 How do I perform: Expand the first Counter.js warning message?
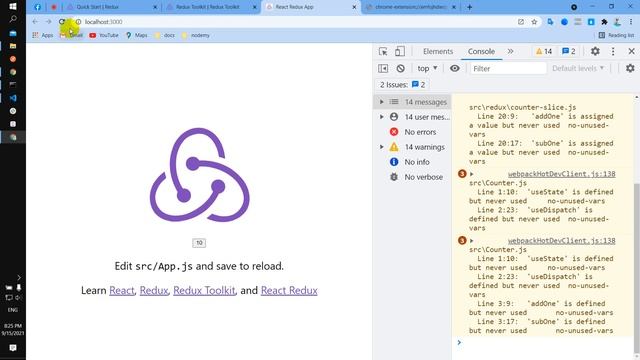pyautogui.click(x=472, y=174)
